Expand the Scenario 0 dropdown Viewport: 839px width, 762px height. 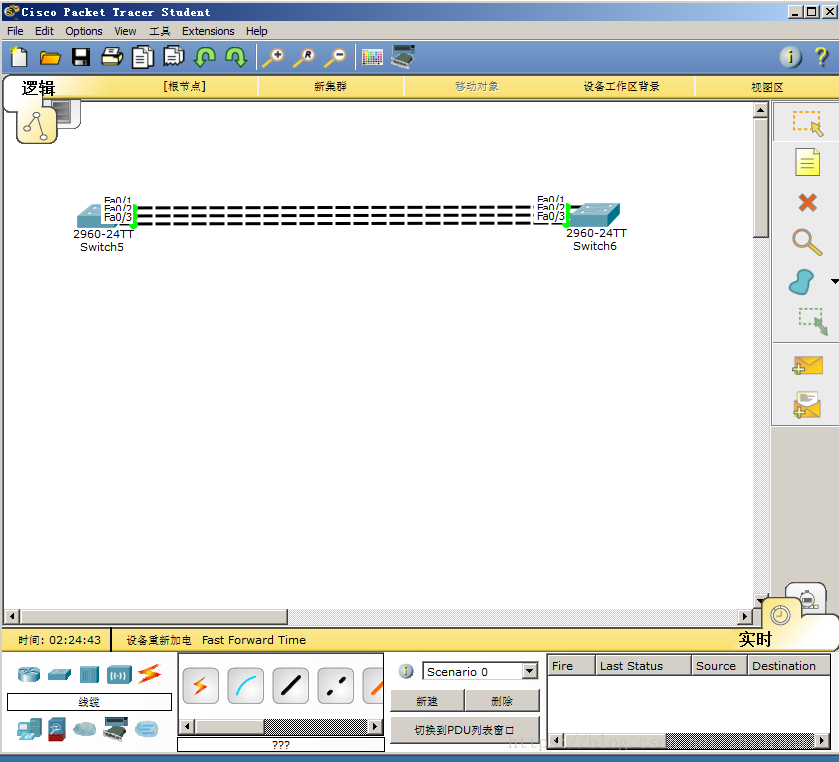(530, 671)
